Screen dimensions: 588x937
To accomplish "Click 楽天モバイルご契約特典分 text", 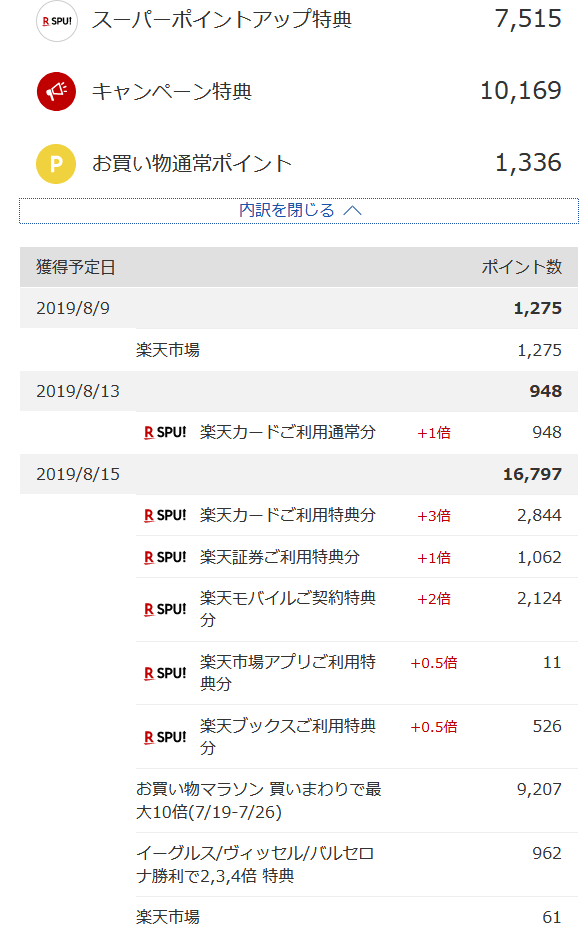I will (287, 609).
